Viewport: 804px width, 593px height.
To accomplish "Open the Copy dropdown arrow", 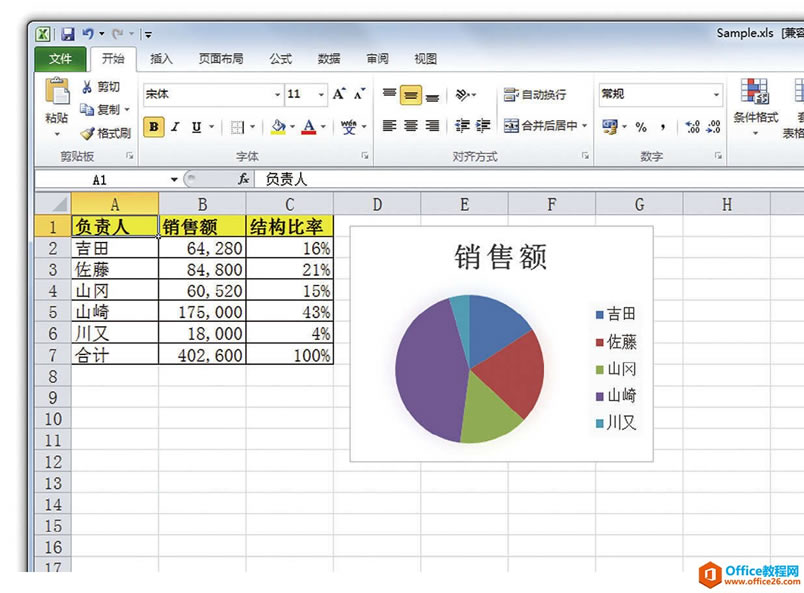I will coord(127,109).
